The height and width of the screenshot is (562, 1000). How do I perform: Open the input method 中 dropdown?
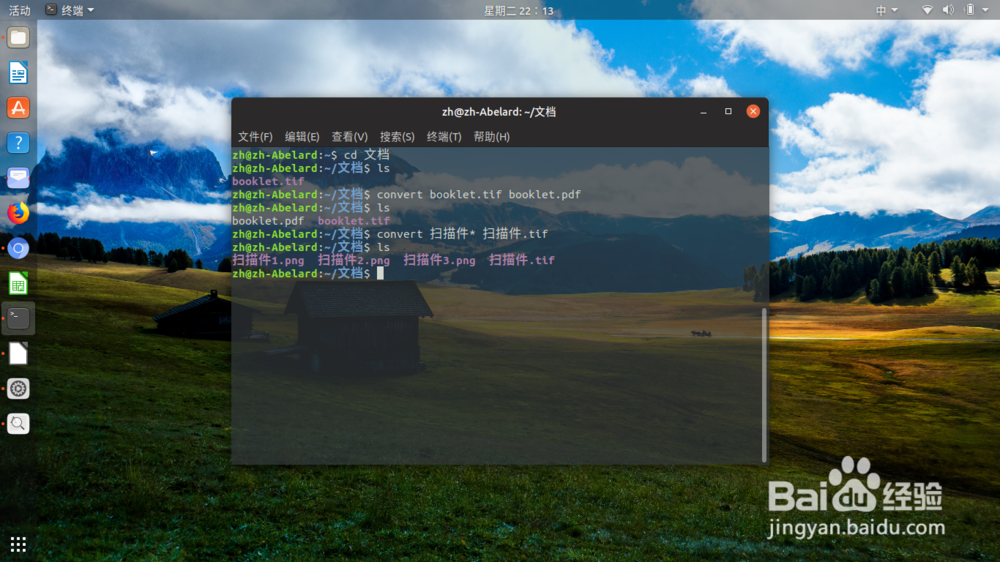pos(886,10)
